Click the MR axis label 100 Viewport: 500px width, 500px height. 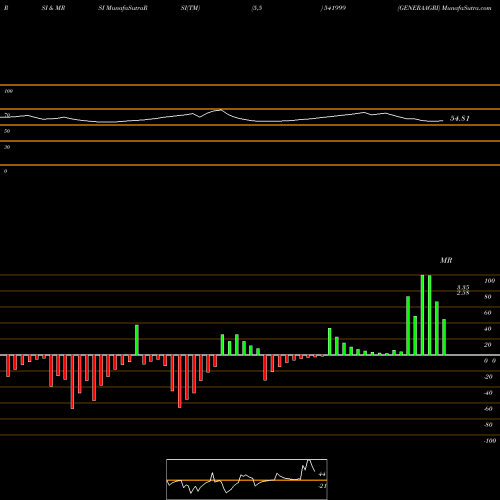click(x=489, y=281)
